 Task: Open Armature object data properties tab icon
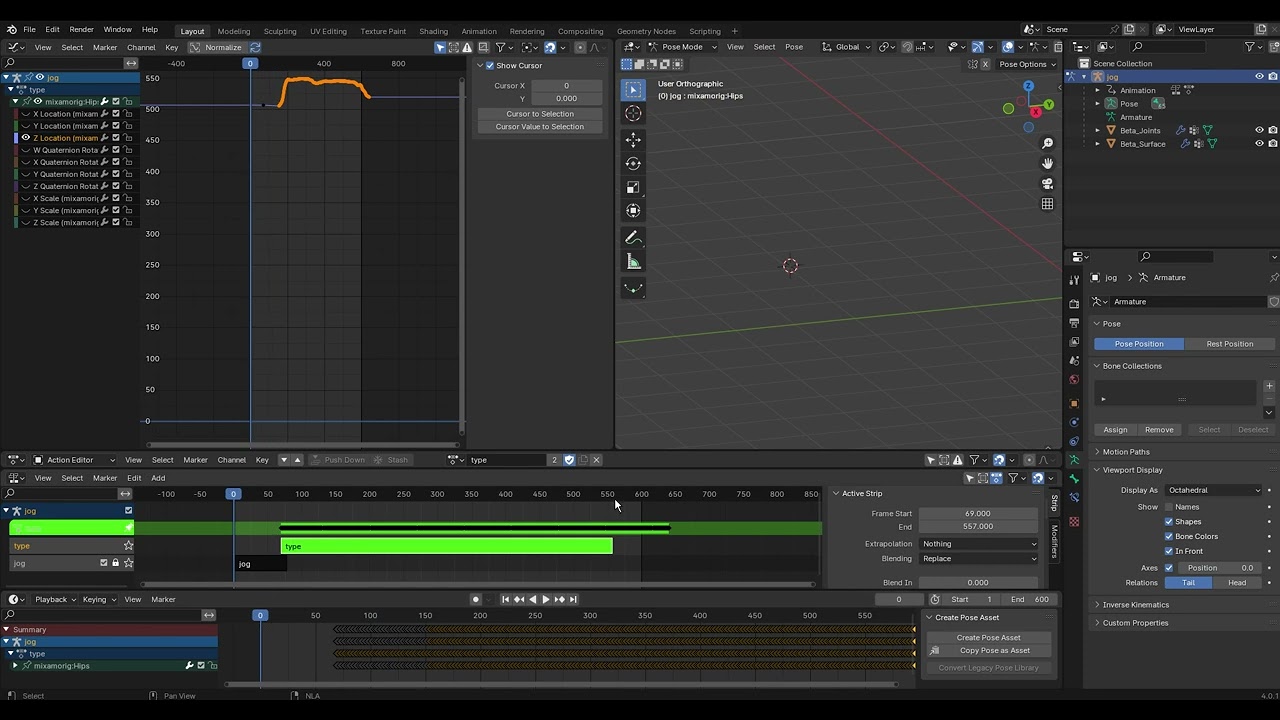point(1074,460)
